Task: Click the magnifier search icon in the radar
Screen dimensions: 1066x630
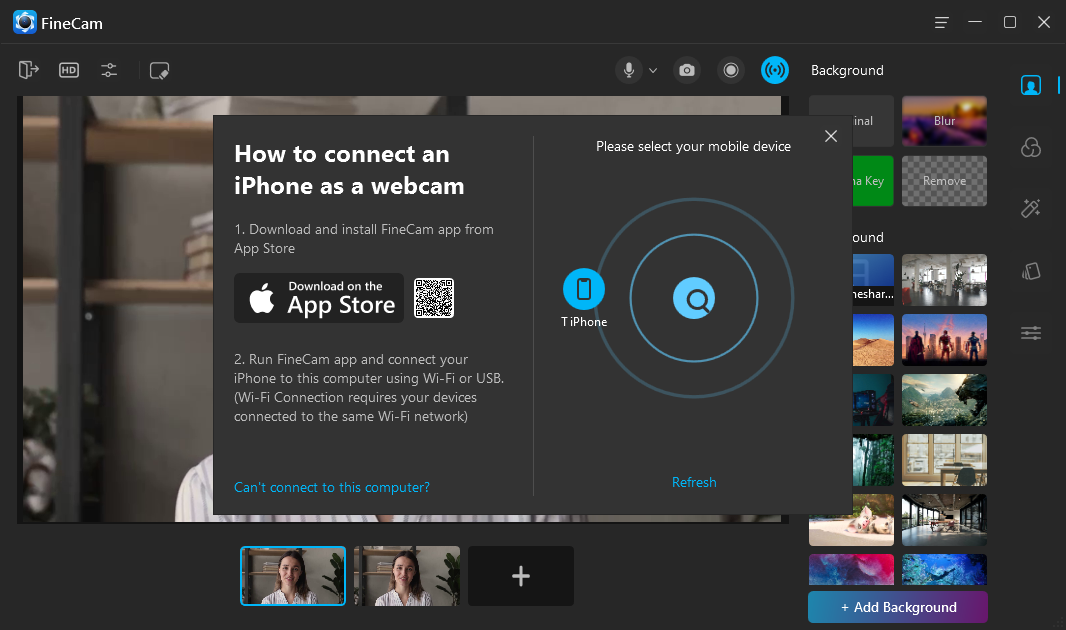Action: click(694, 298)
